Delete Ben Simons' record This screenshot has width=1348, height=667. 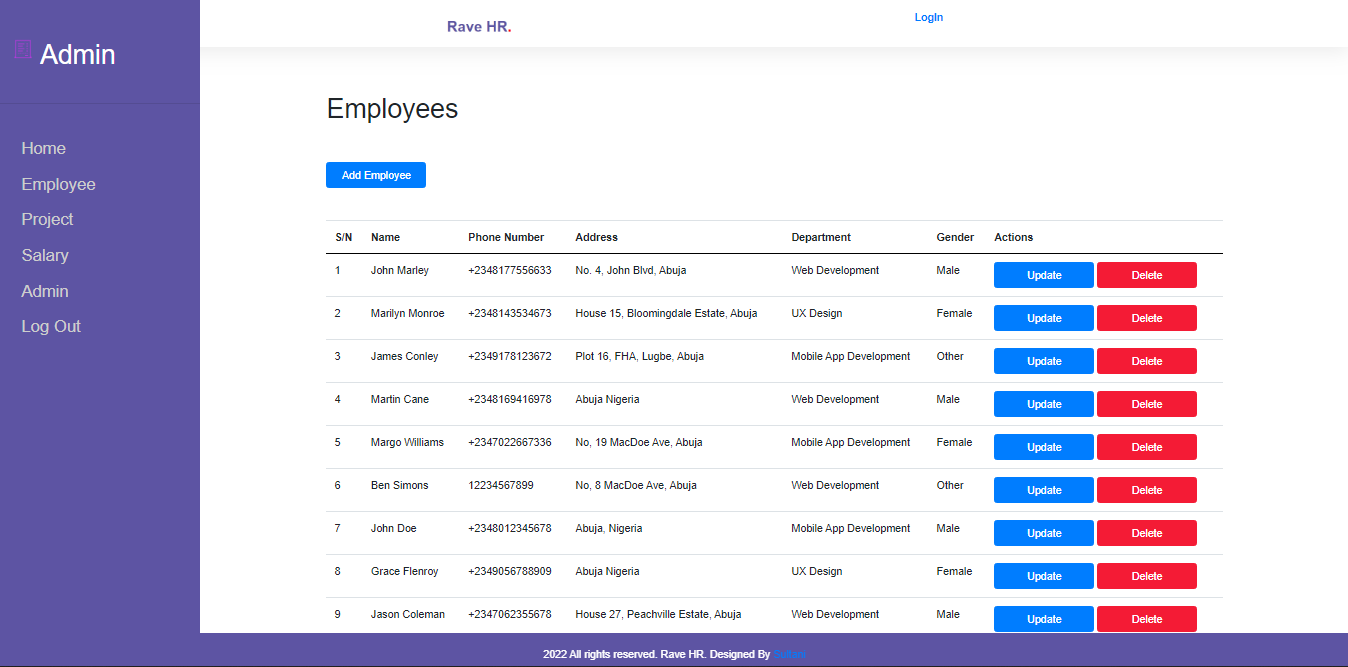point(1147,490)
